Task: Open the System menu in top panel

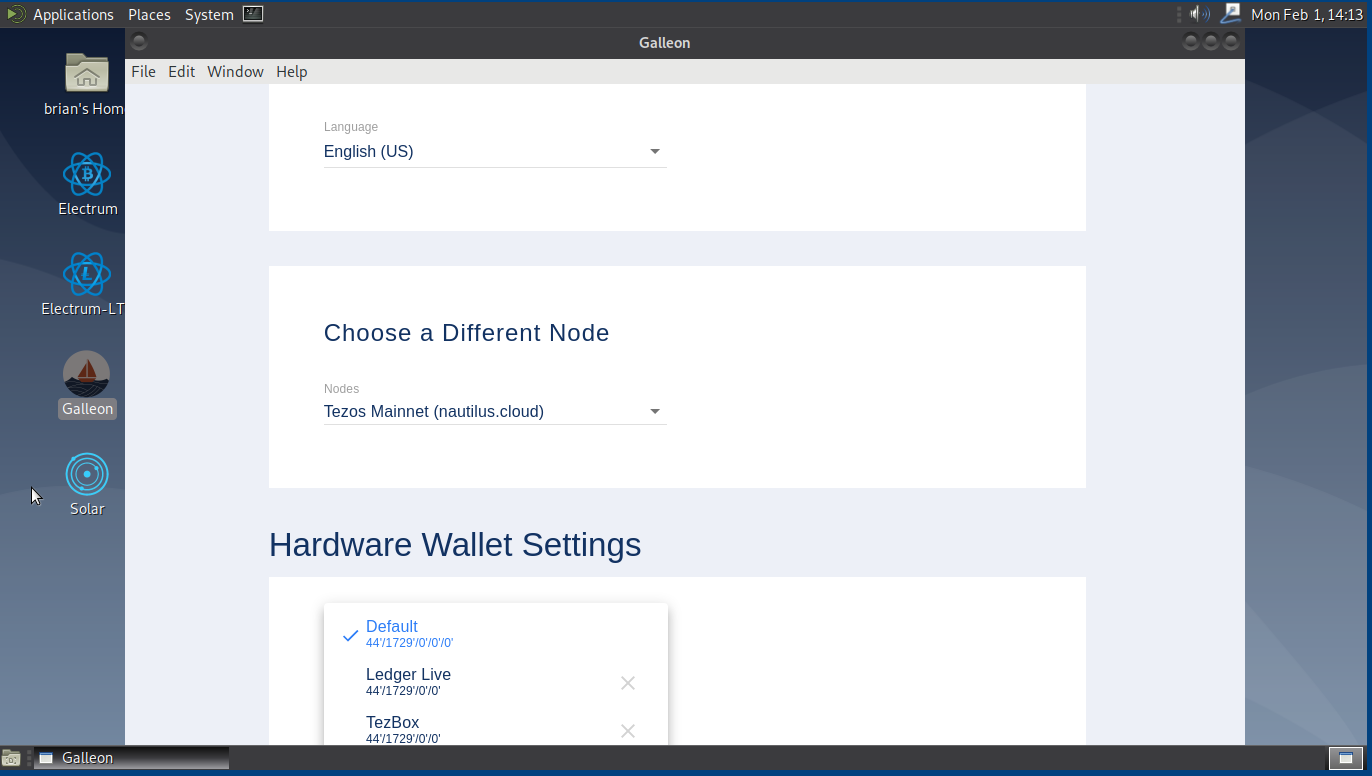Action: pyautogui.click(x=209, y=15)
